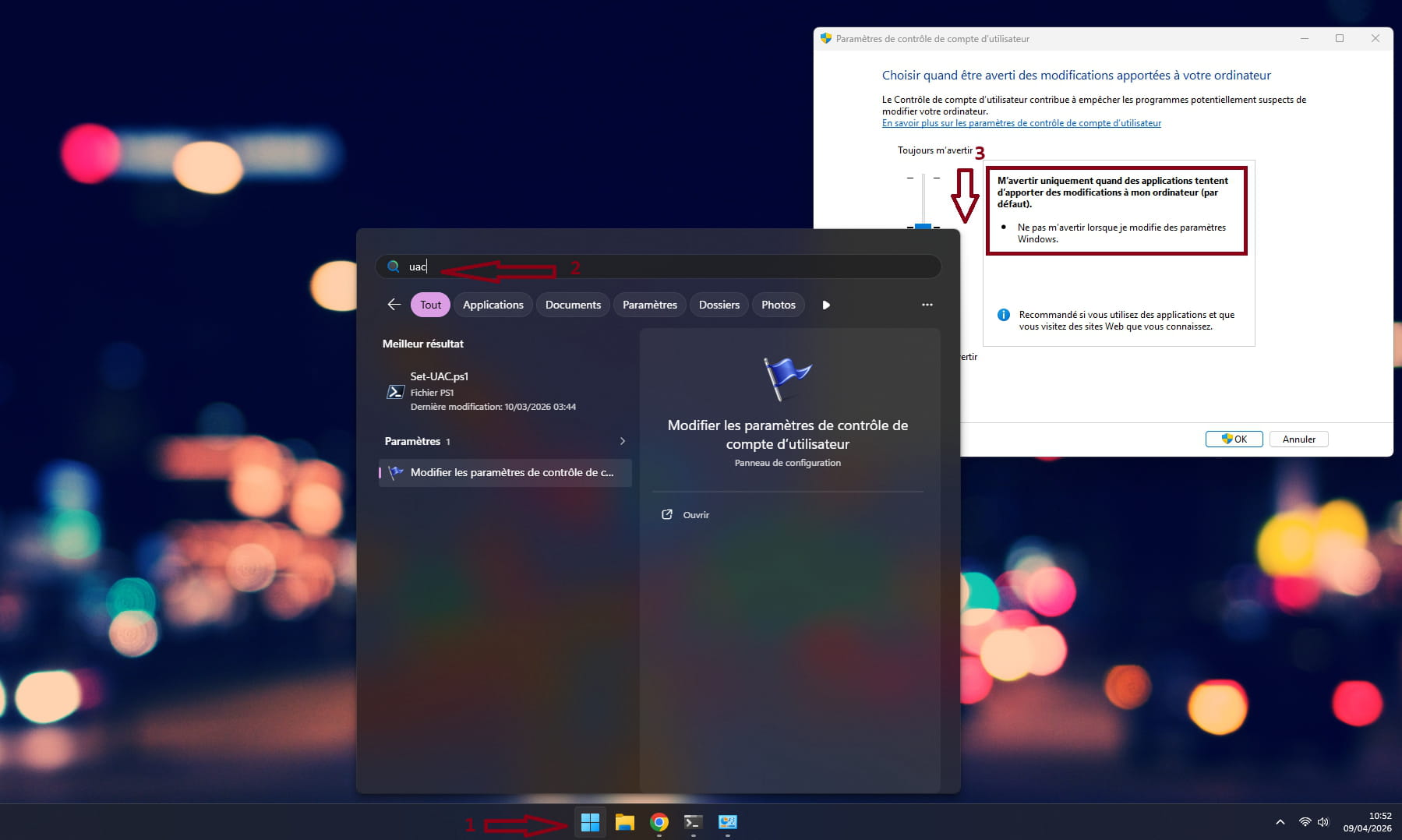
Task: Open the "En savoir plus" UAC link
Action: click(x=1021, y=123)
